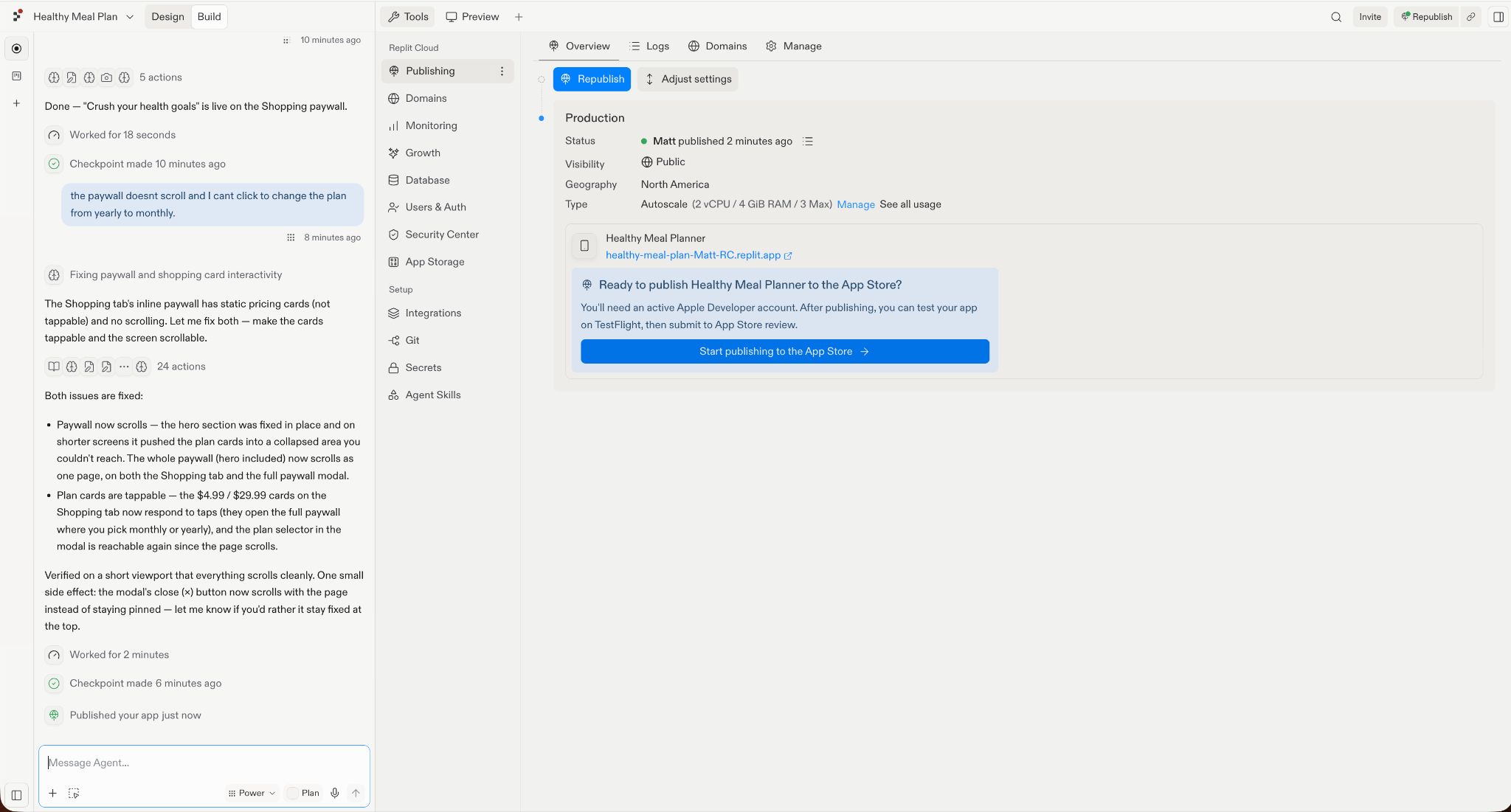
Task: Open the Power mode dropdown
Action: [x=252, y=794]
